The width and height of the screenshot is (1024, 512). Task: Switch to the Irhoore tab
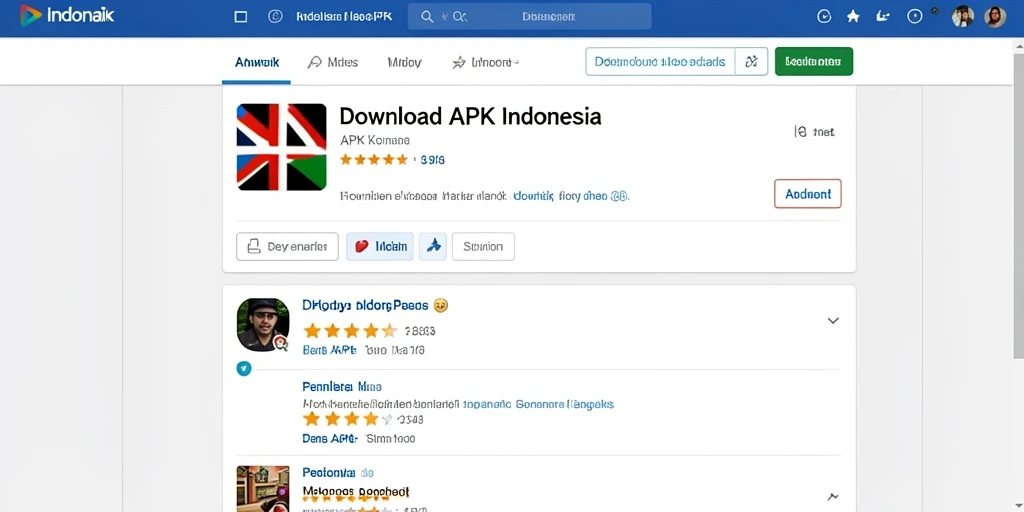pos(485,63)
